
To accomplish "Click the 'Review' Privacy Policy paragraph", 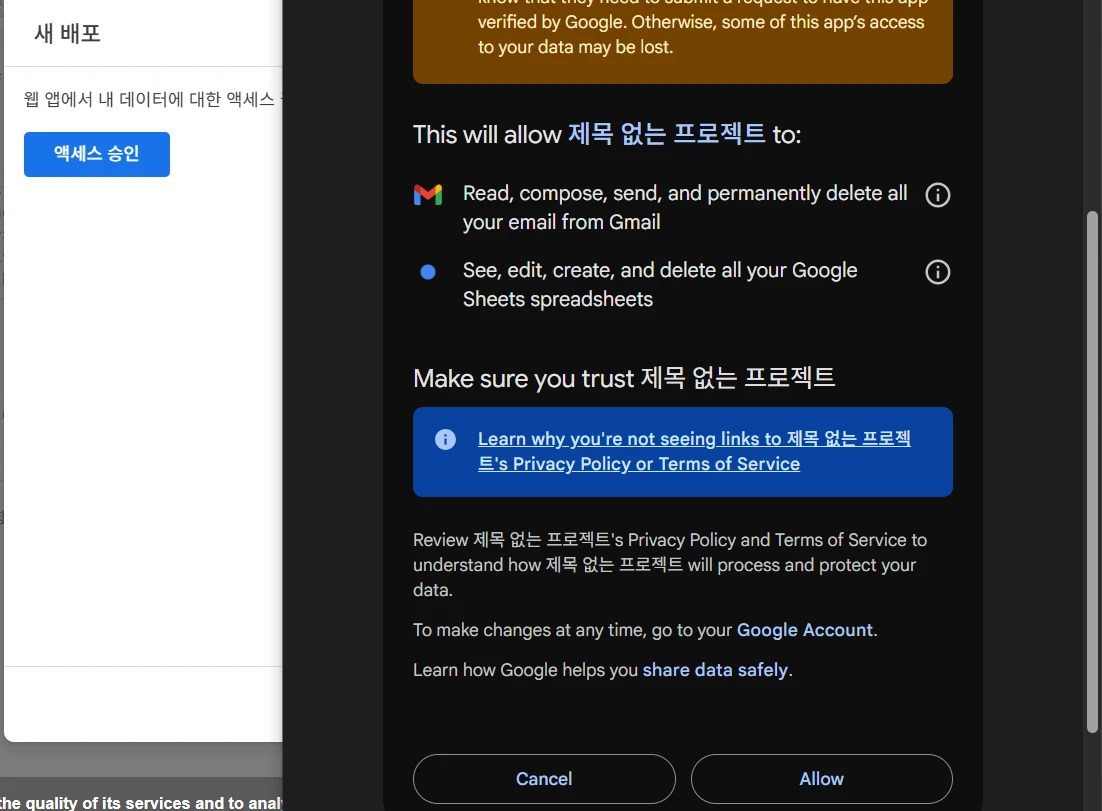I will [x=669, y=564].
